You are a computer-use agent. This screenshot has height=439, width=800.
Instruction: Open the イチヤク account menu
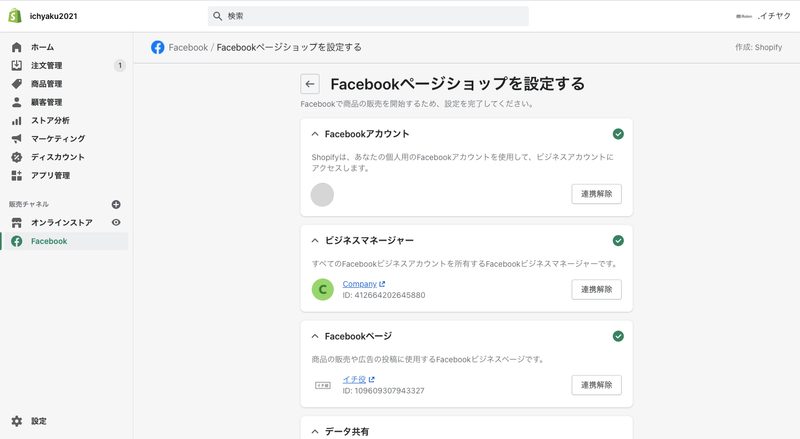[x=763, y=16]
